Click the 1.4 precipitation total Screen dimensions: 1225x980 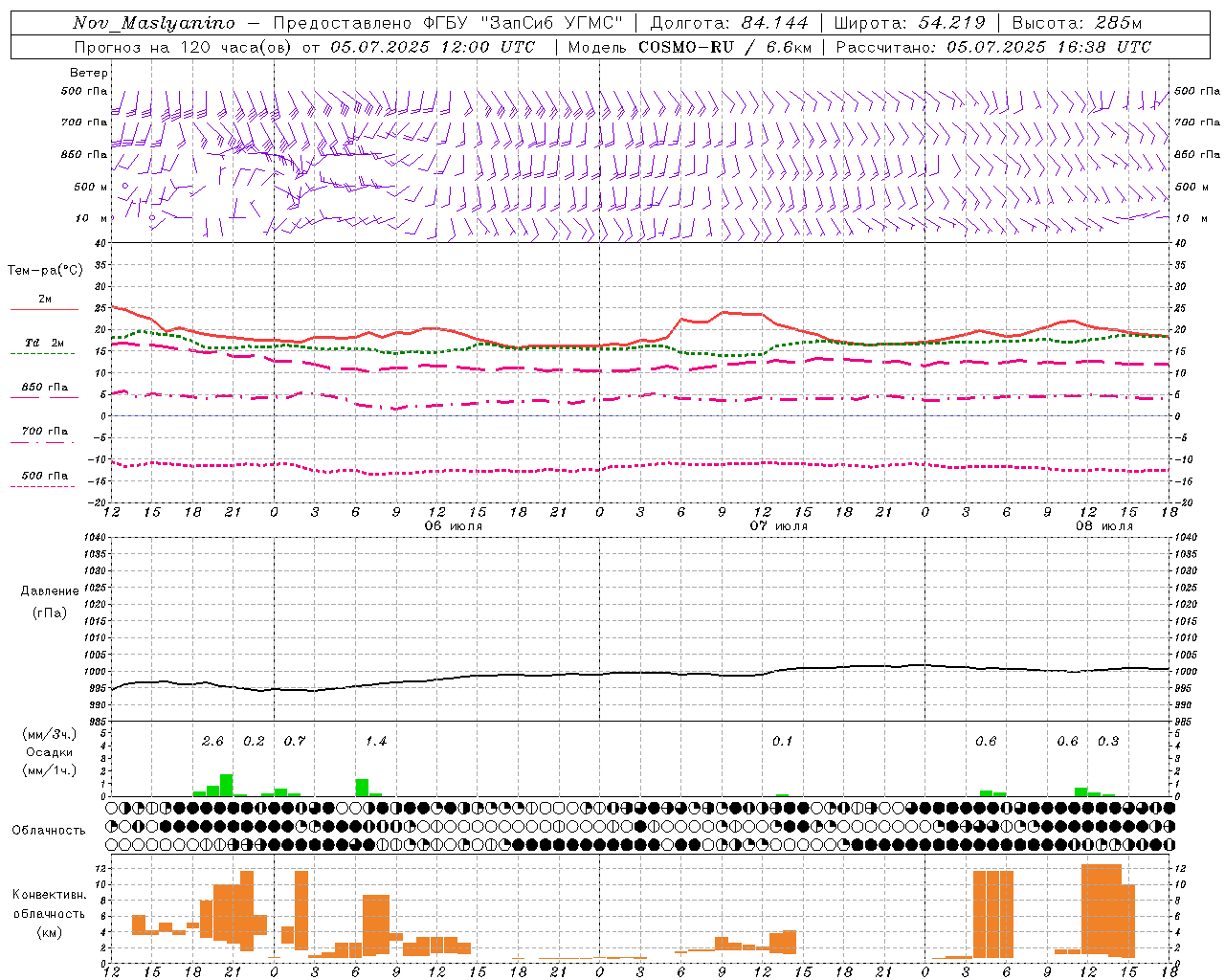376,742
